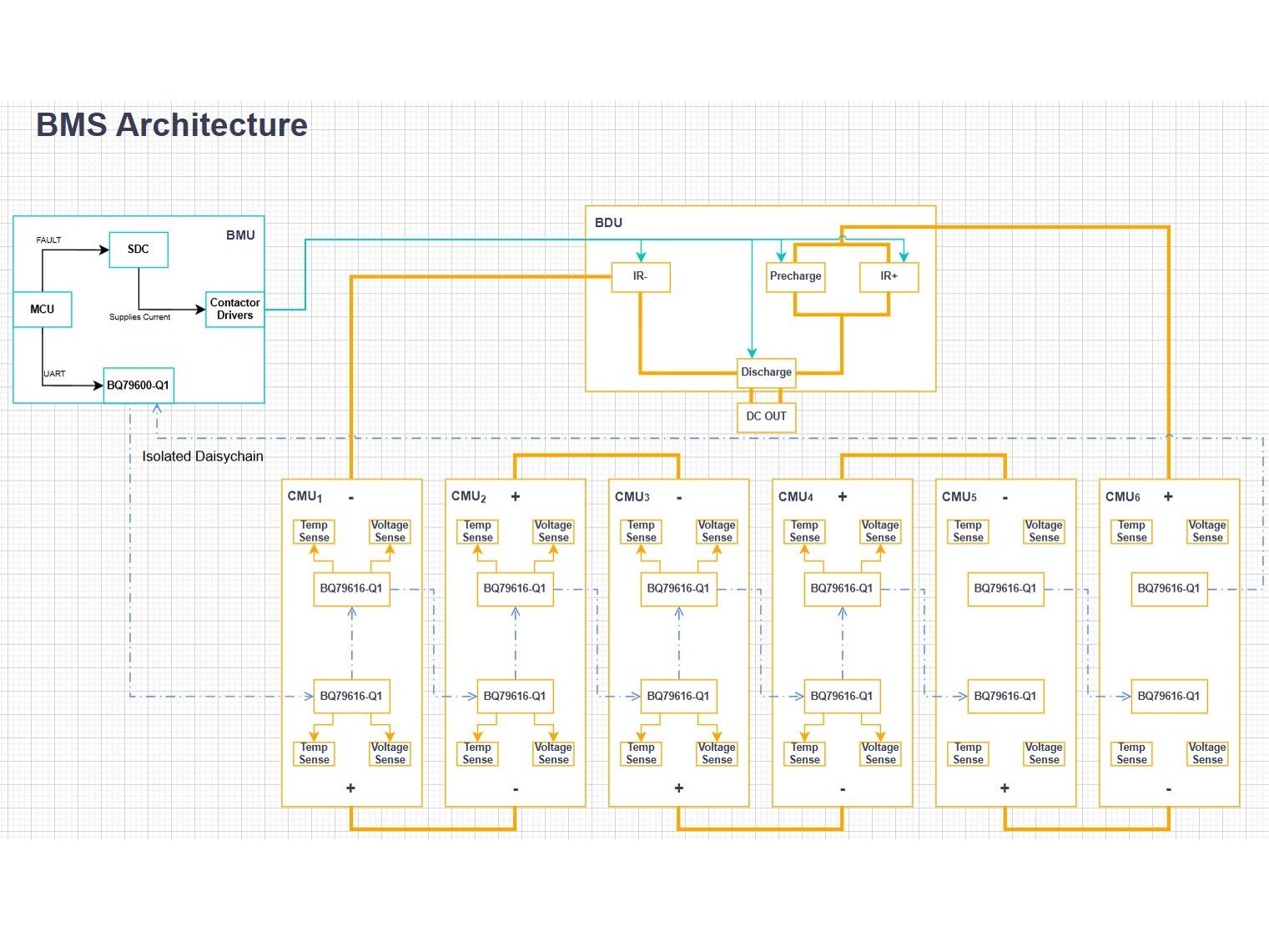Click the Discharge block
The width and height of the screenshot is (1269, 952).
point(766,372)
